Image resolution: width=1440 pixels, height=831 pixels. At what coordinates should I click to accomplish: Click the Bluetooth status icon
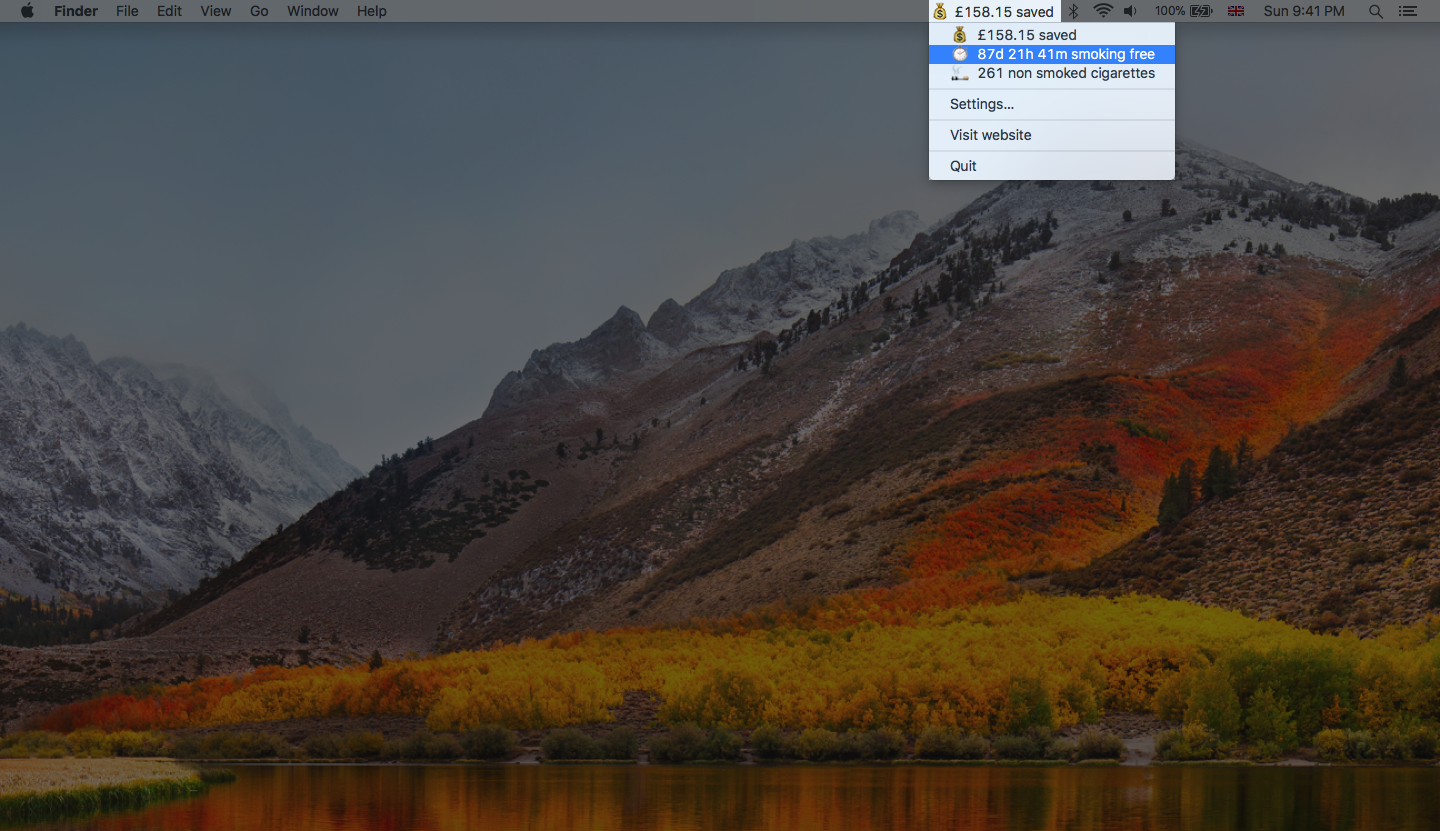[1074, 11]
